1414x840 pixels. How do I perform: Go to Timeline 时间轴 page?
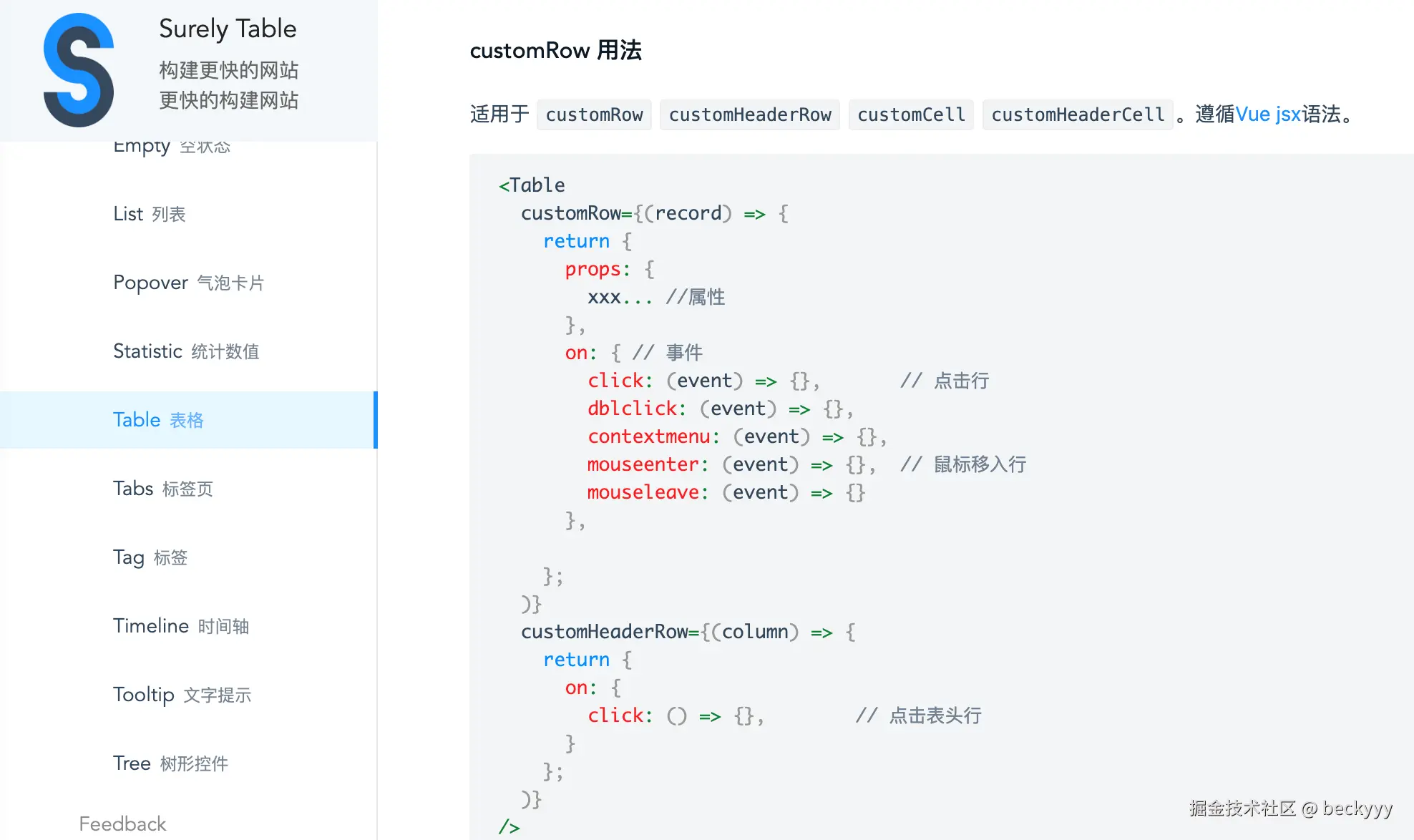pyautogui.click(x=181, y=626)
